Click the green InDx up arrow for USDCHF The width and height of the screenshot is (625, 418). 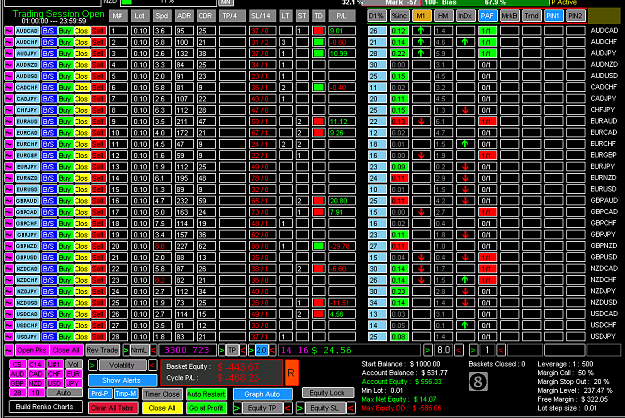click(x=465, y=325)
